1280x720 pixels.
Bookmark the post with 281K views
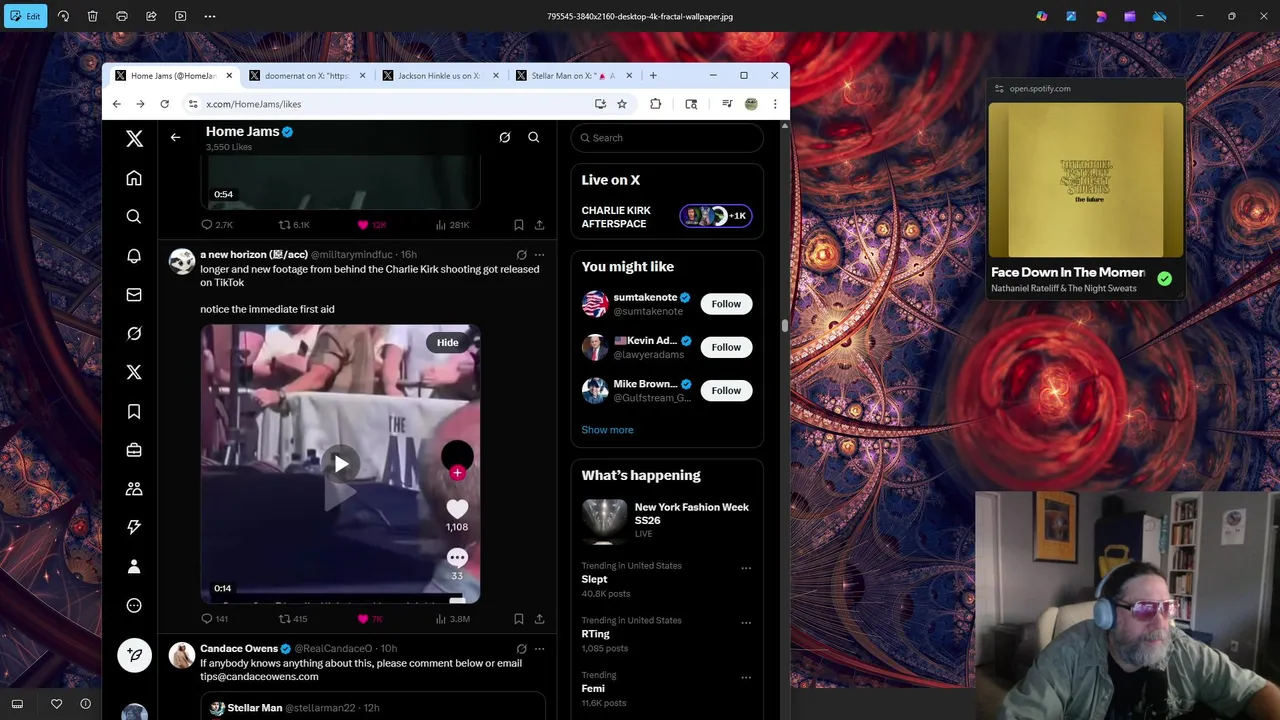coord(518,225)
